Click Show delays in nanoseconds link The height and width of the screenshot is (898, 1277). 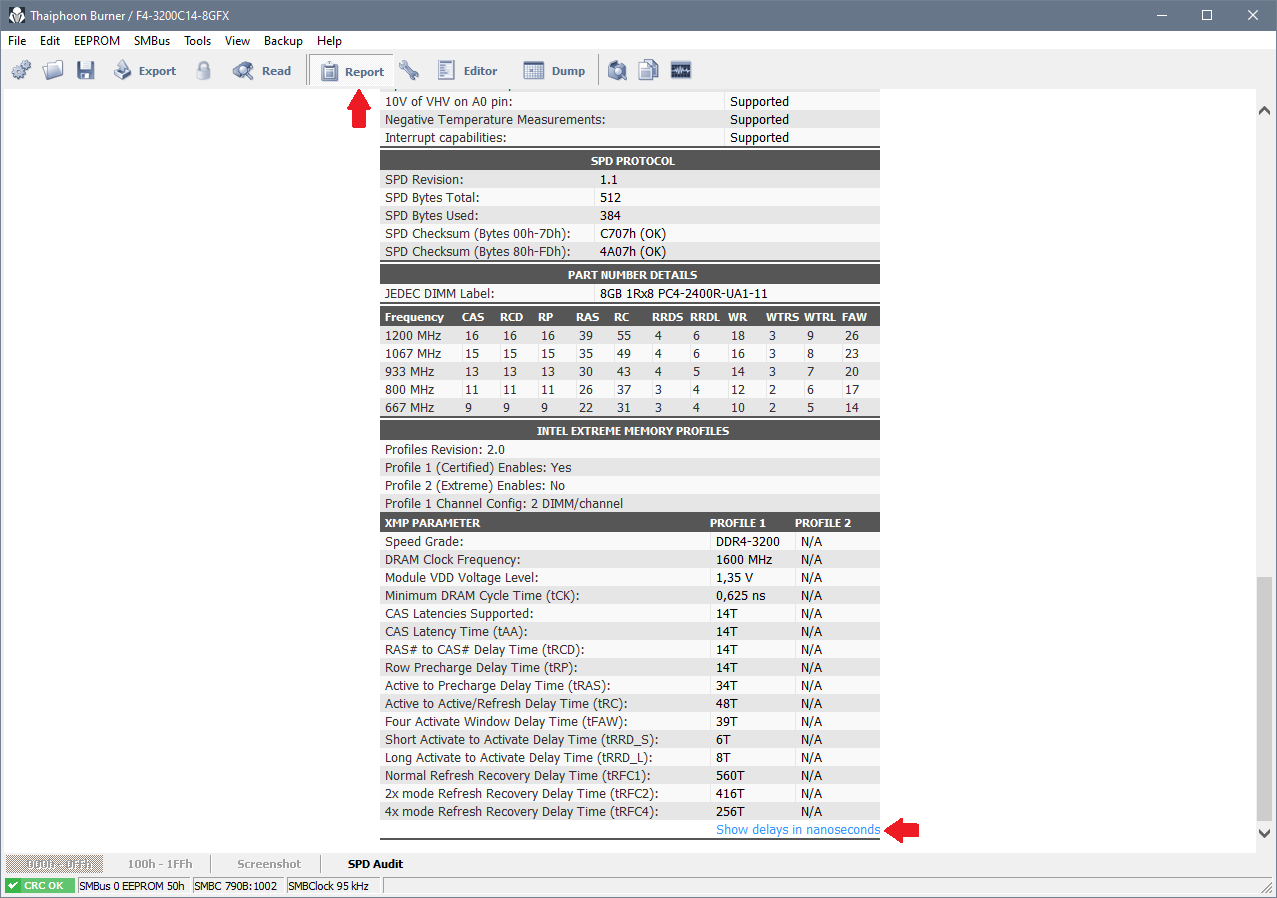(797, 830)
